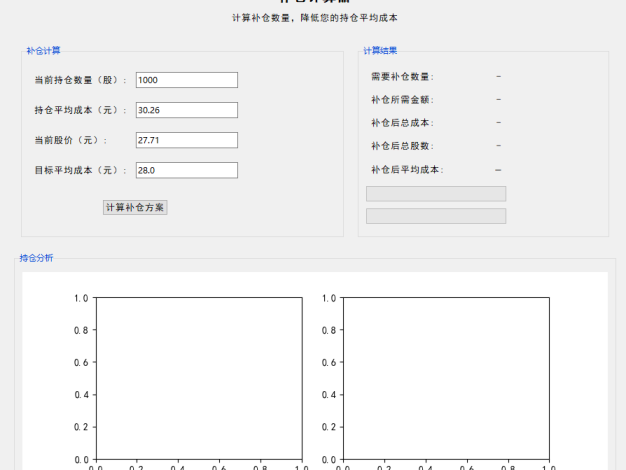Click the 补仓后总股数 result label
This screenshot has height=470, width=626.
pyautogui.click(x=402, y=146)
